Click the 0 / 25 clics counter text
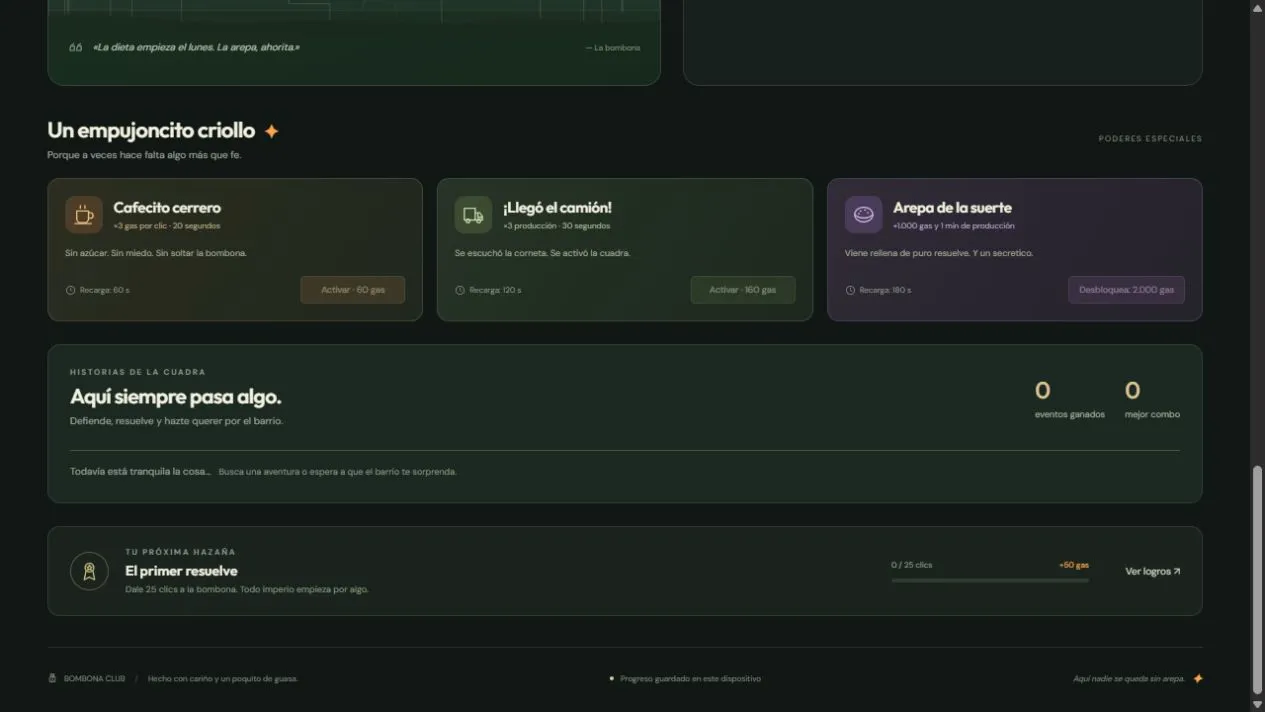 click(911, 565)
